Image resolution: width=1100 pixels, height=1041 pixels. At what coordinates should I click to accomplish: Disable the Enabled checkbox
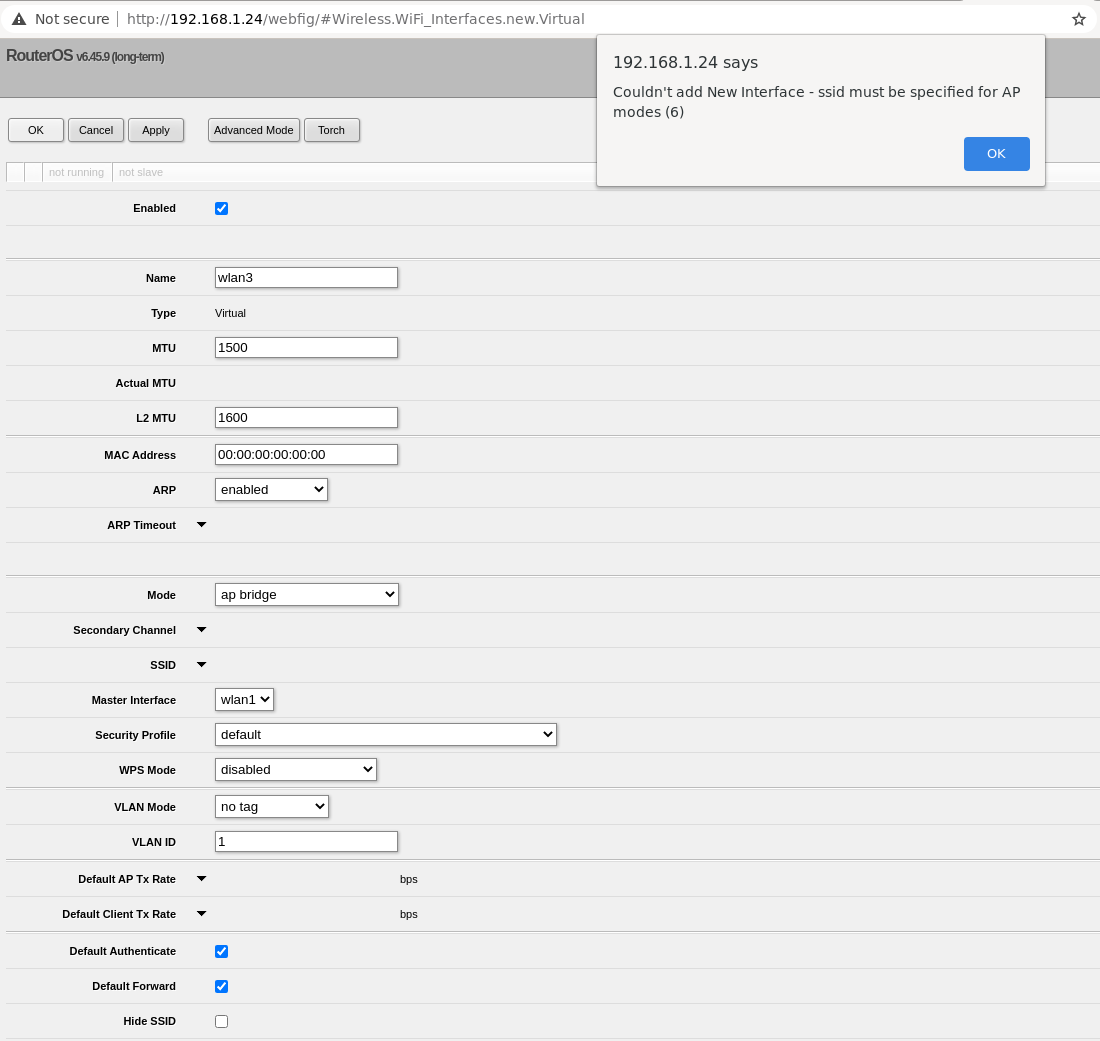(x=221, y=208)
